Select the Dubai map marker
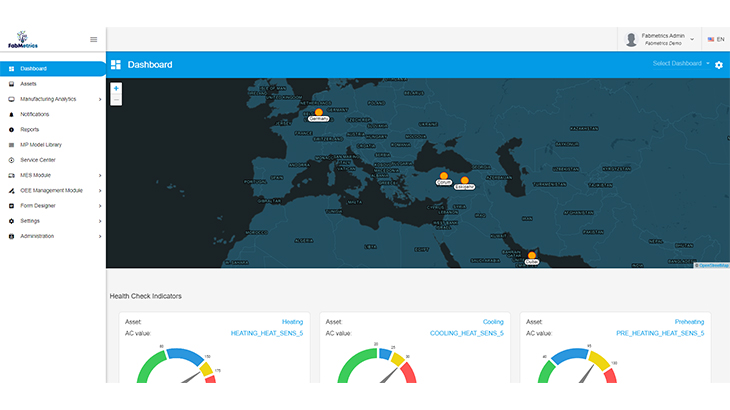Screen dimensions: 730x410 [x=532, y=255]
